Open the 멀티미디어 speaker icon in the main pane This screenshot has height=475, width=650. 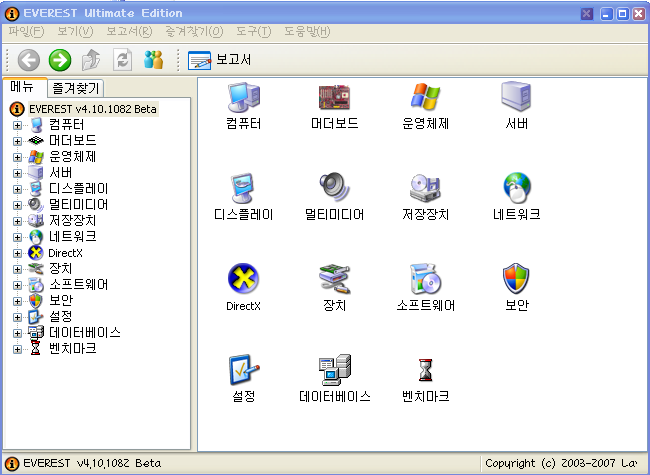[x=334, y=187]
